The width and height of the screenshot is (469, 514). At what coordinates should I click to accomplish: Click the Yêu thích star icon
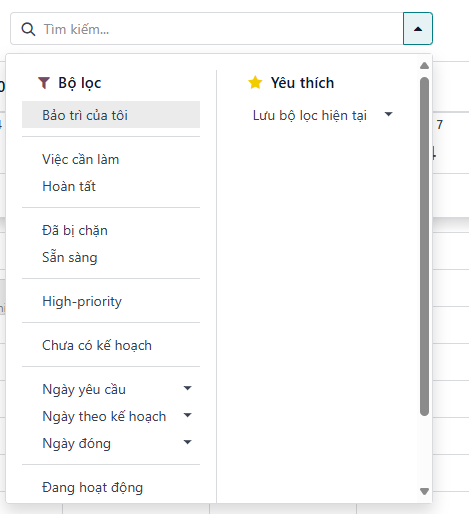point(255,82)
